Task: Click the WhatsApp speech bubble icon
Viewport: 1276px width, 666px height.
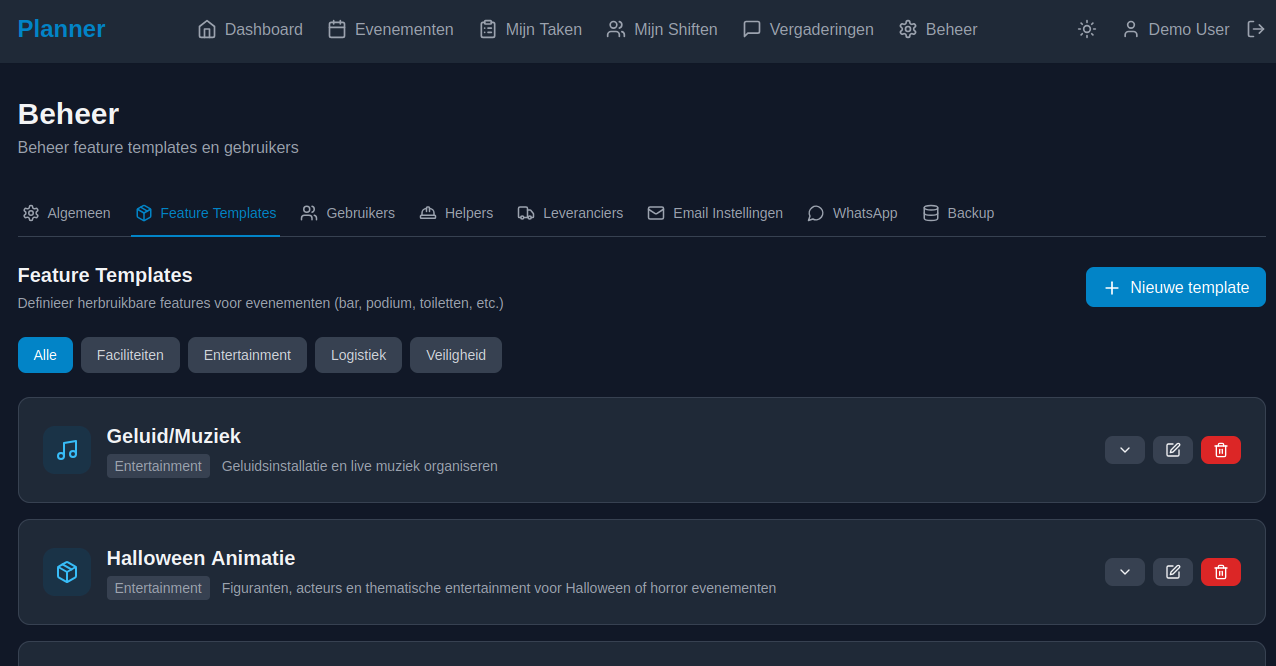Action: (x=816, y=213)
